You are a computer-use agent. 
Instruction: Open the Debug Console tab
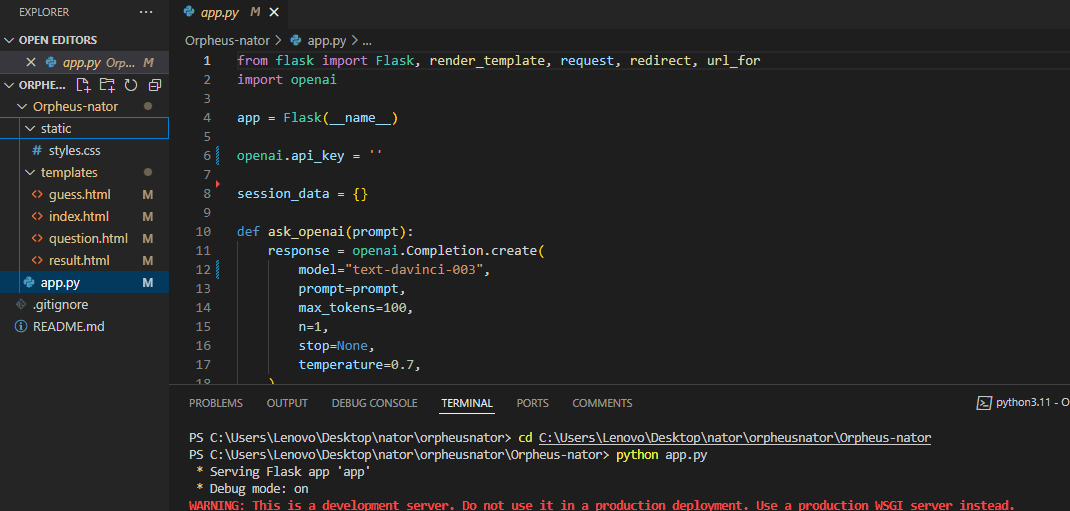374,403
